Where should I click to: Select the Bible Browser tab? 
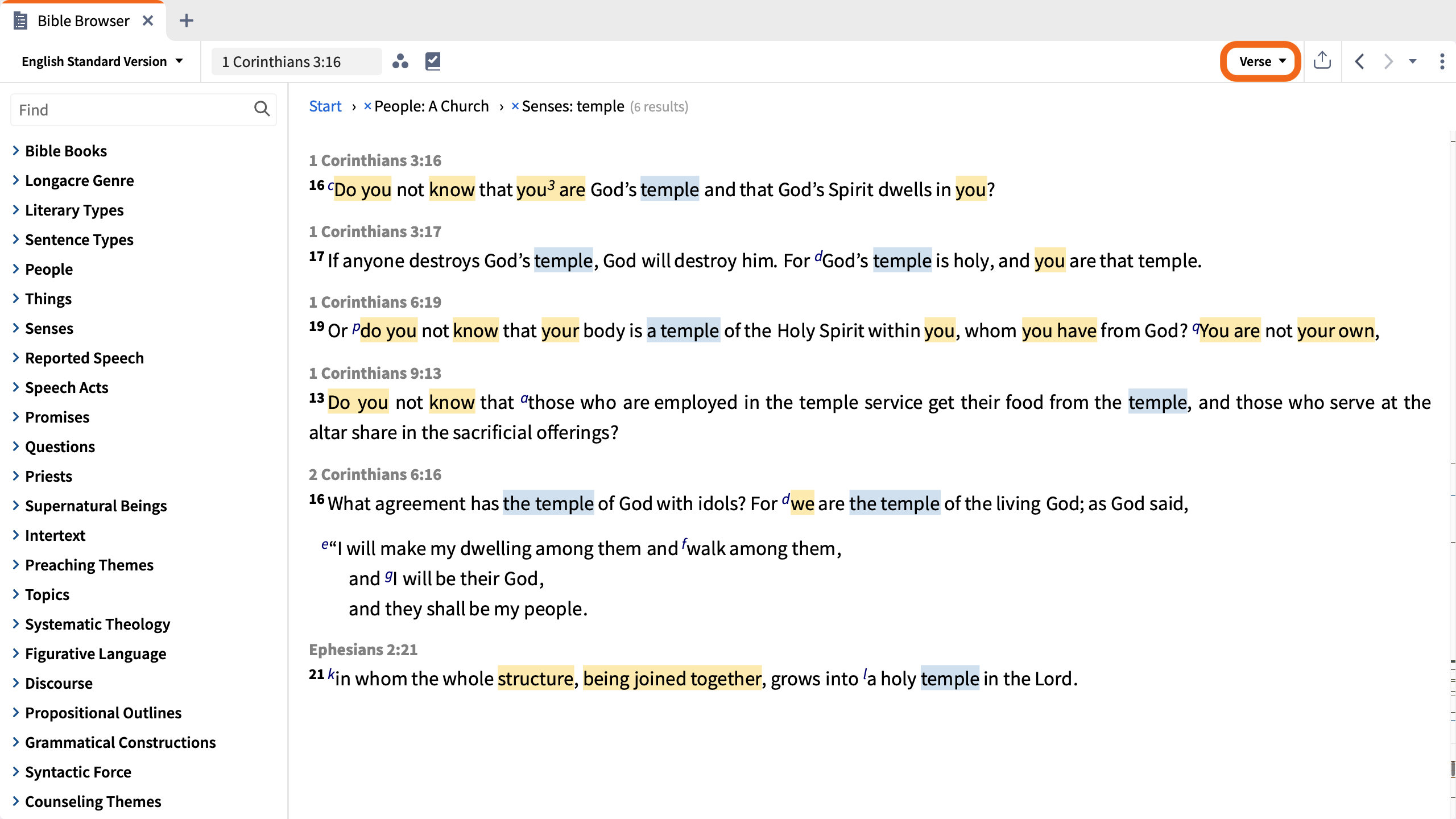tap(83, 21)
